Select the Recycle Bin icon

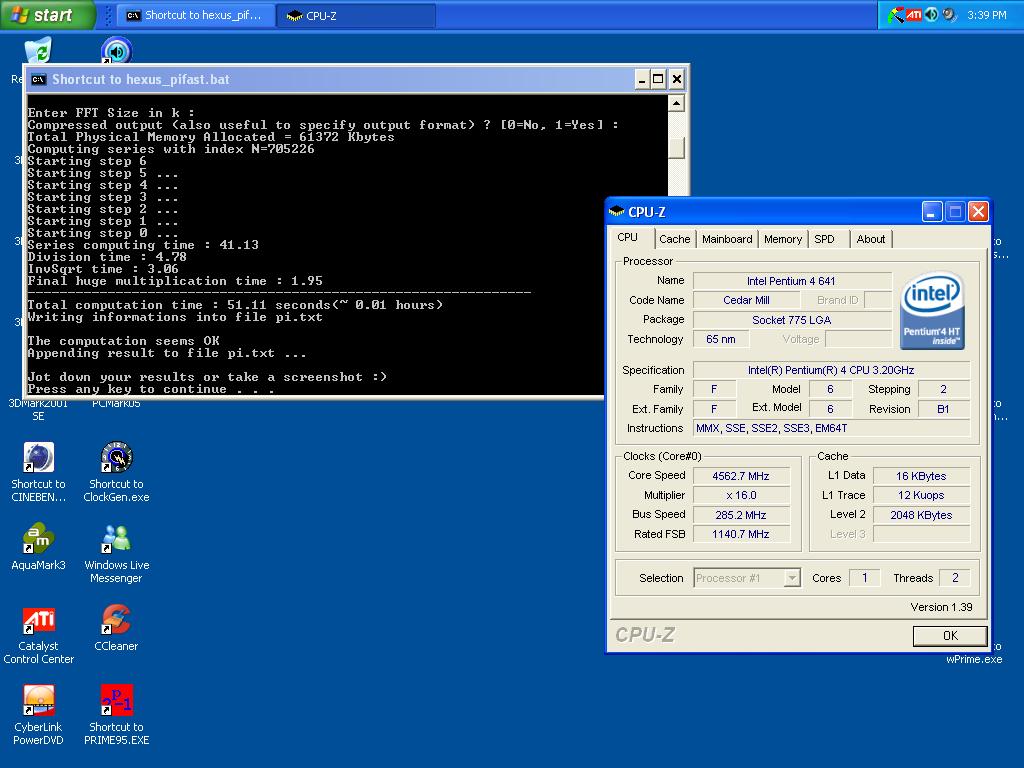tap(38, 50)
